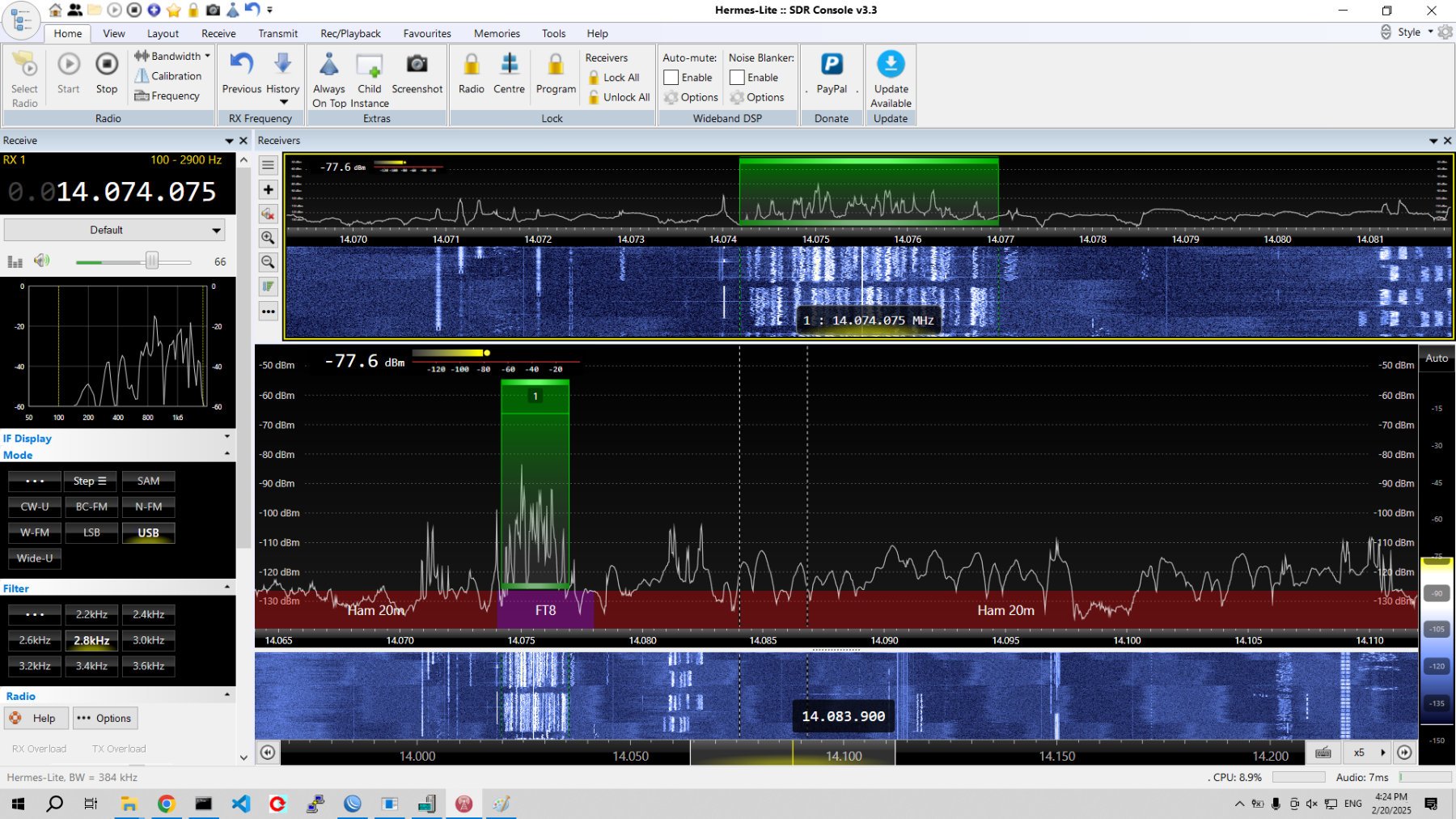Click the Update Available download icon
This screenshot has width=1456, height=819.
pos(891,65)
